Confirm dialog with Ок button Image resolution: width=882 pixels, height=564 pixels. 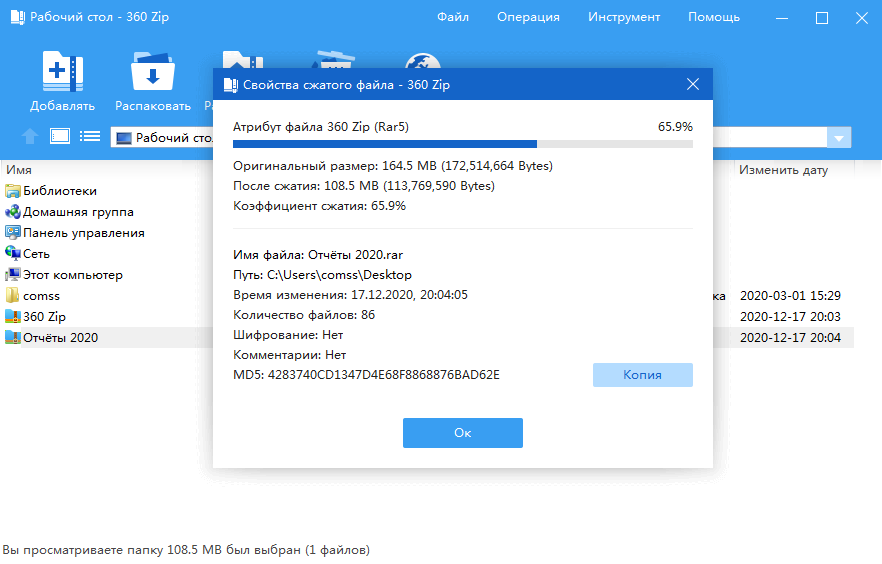462,433
